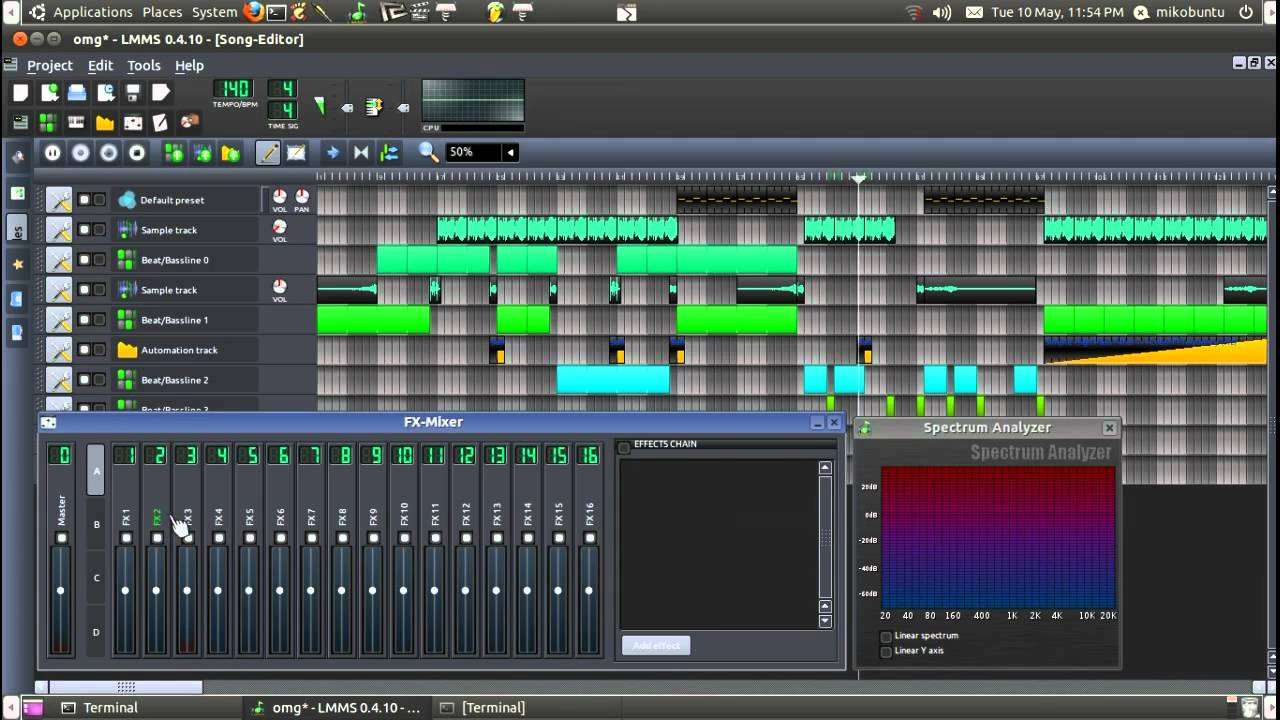Image resolution: width=1280 pixels, height=720 pixels.
Task: Open the Project menu
Action: 50,65
